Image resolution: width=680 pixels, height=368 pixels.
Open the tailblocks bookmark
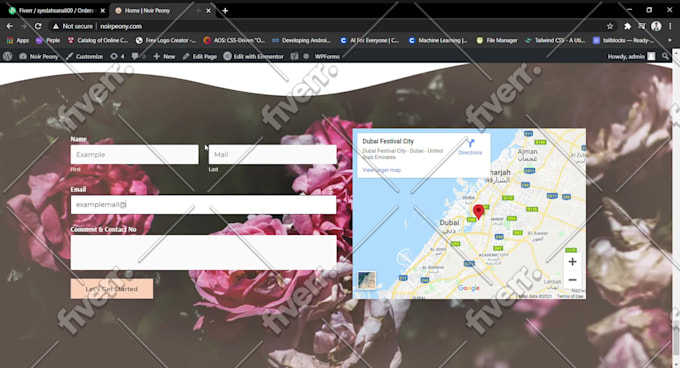tap(624, 40)
